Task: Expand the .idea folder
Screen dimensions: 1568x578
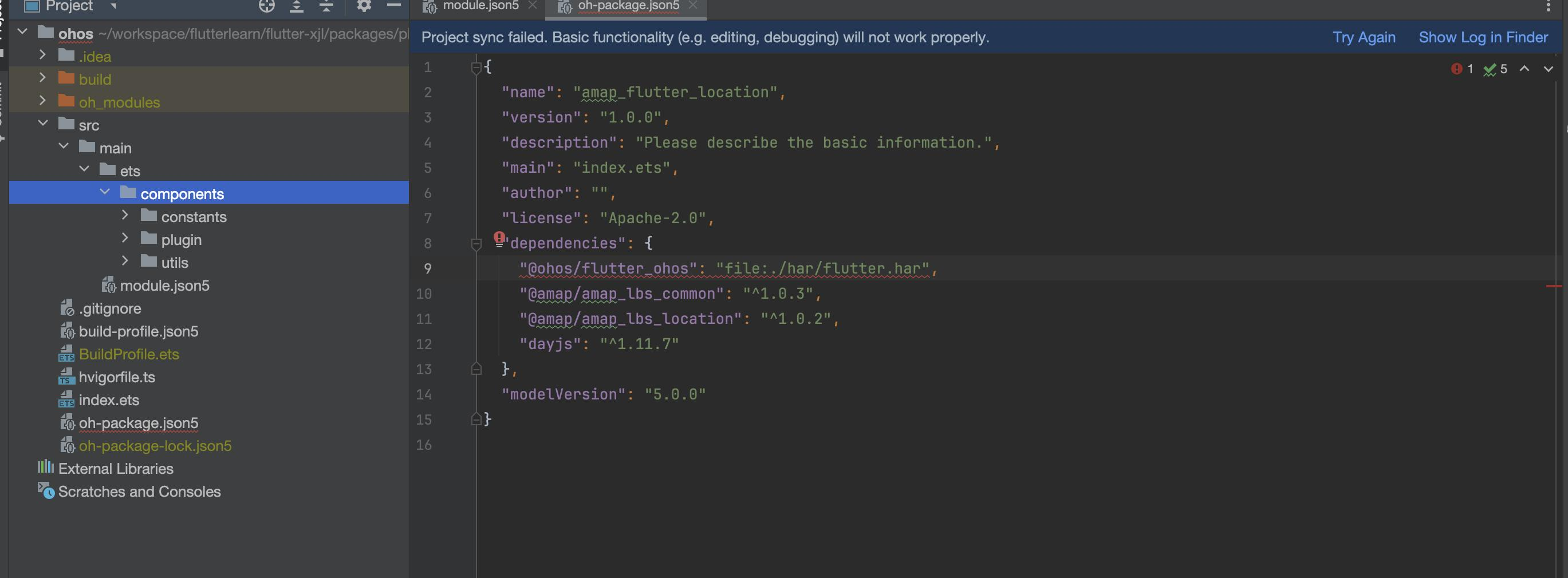Action: 42,54
